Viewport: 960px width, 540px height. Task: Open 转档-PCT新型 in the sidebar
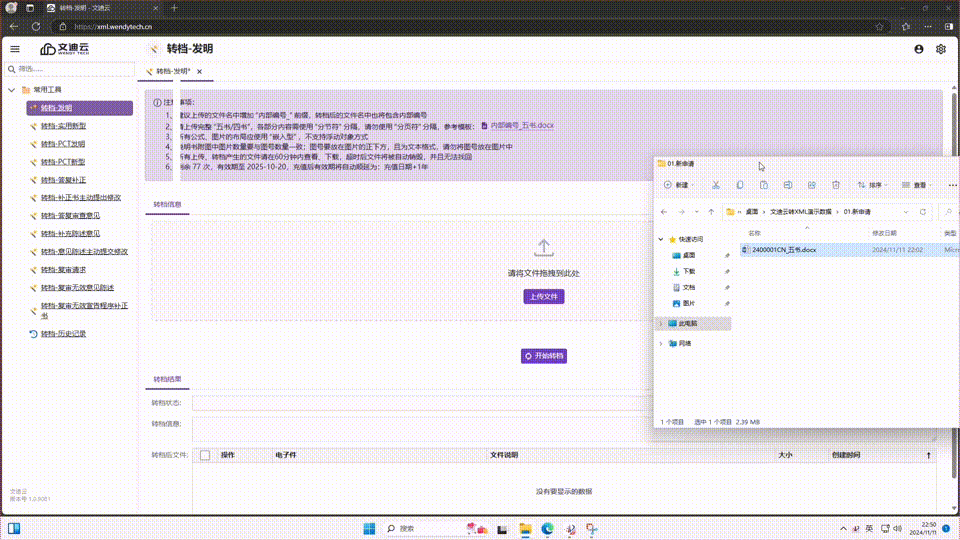62,162
